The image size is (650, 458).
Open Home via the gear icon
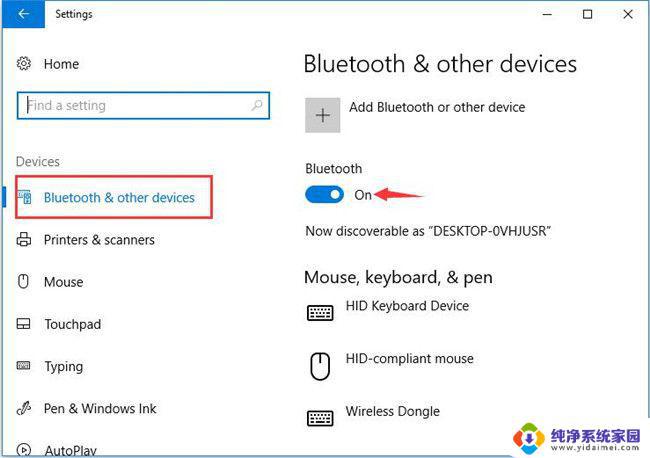pos(24,64)
